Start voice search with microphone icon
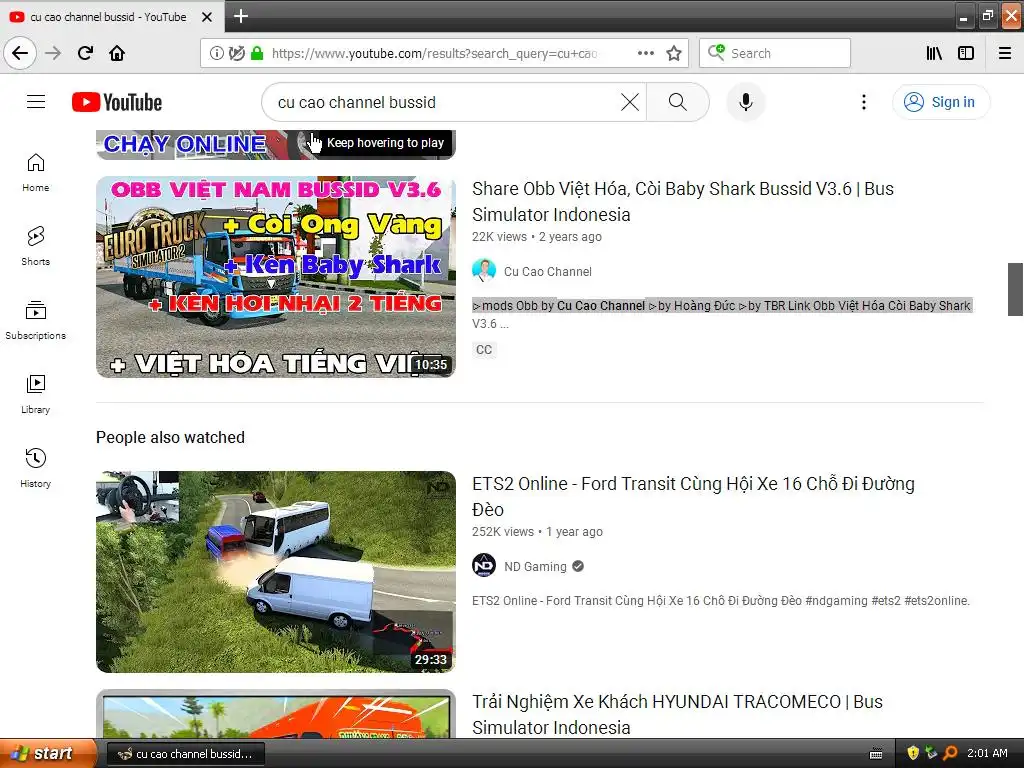 click(746, 103)
